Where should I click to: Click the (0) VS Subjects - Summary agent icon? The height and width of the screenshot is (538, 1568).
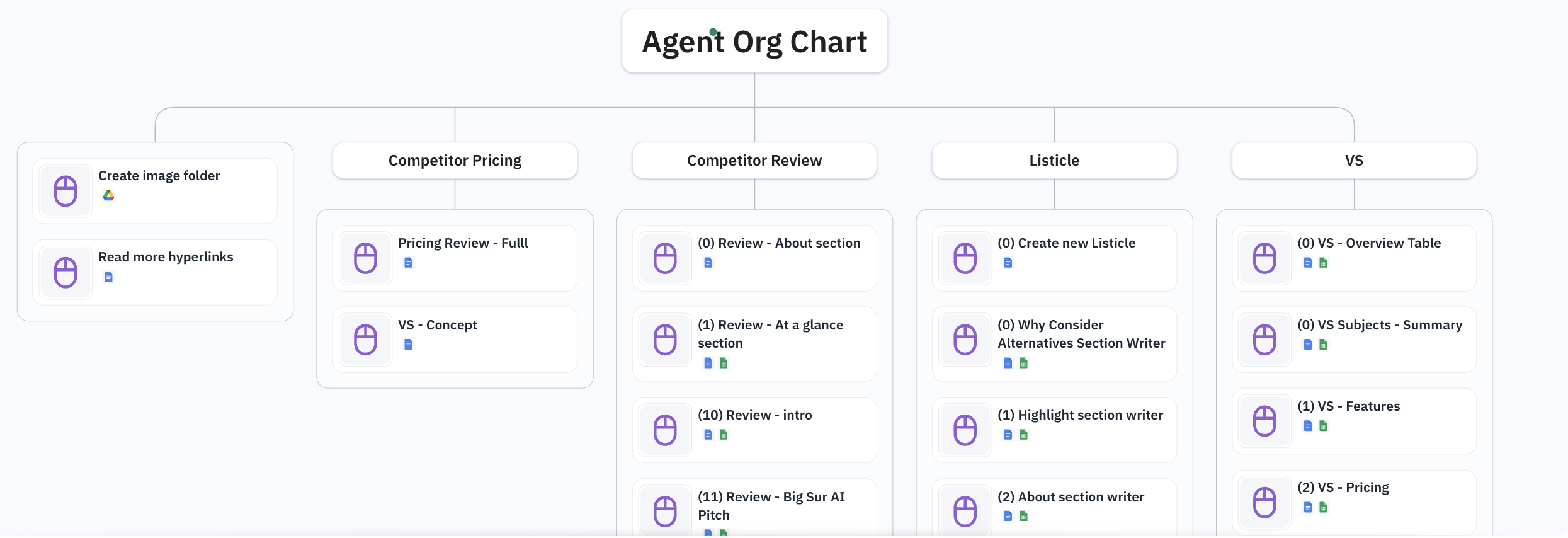1264,340
